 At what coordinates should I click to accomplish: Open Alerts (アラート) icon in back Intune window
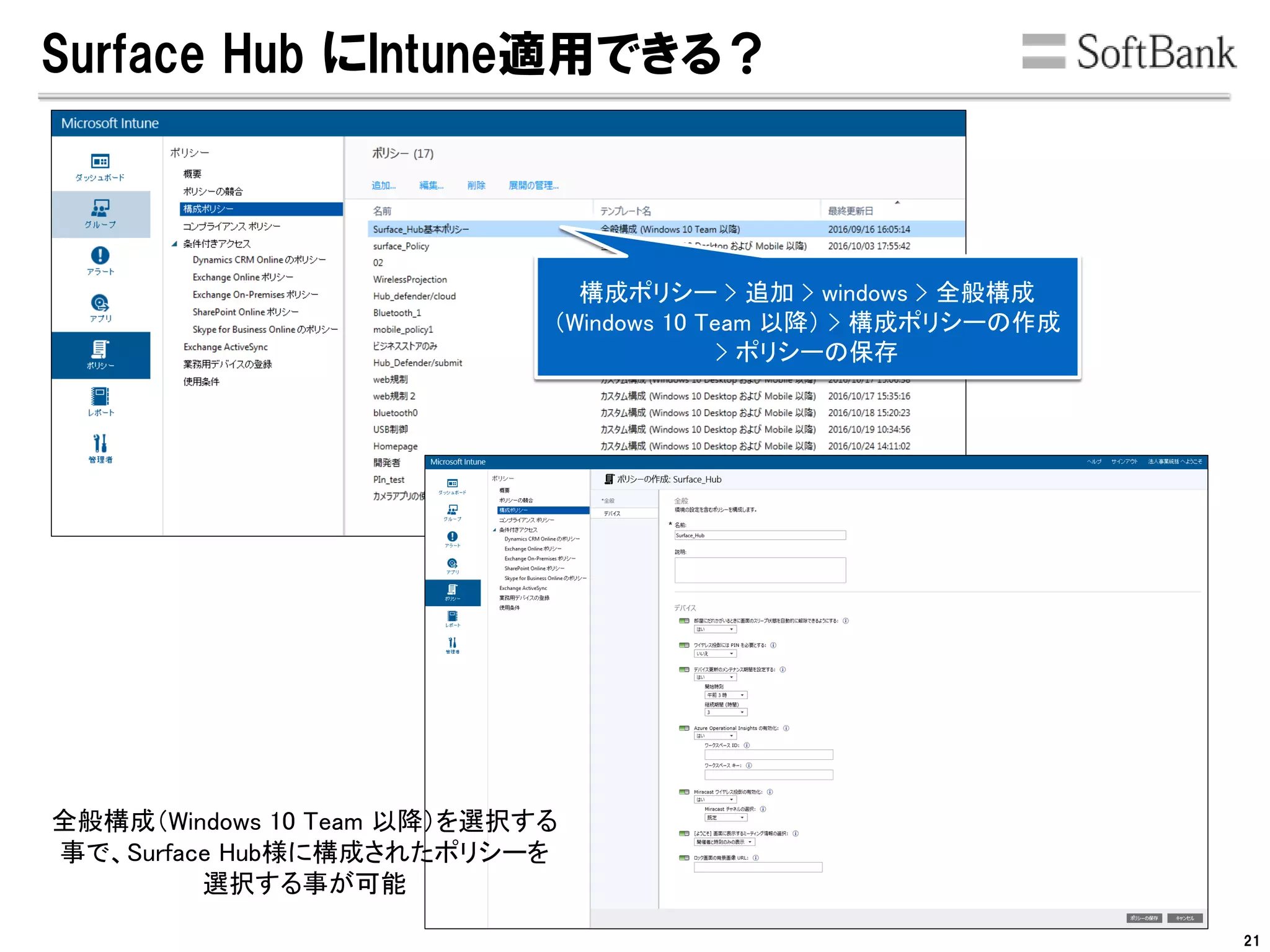(x=100, y=261)
